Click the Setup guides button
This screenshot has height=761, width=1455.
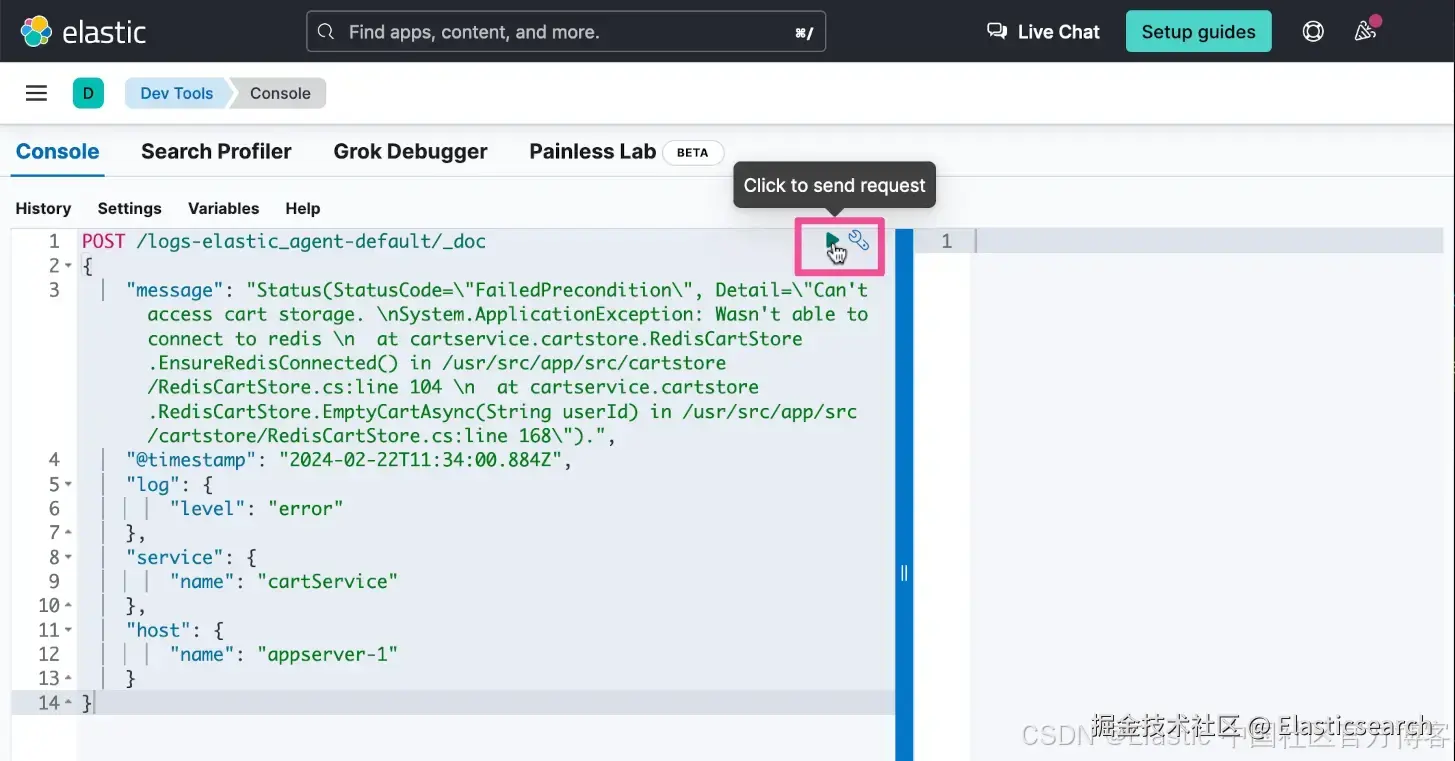(x=1198, y=32)
